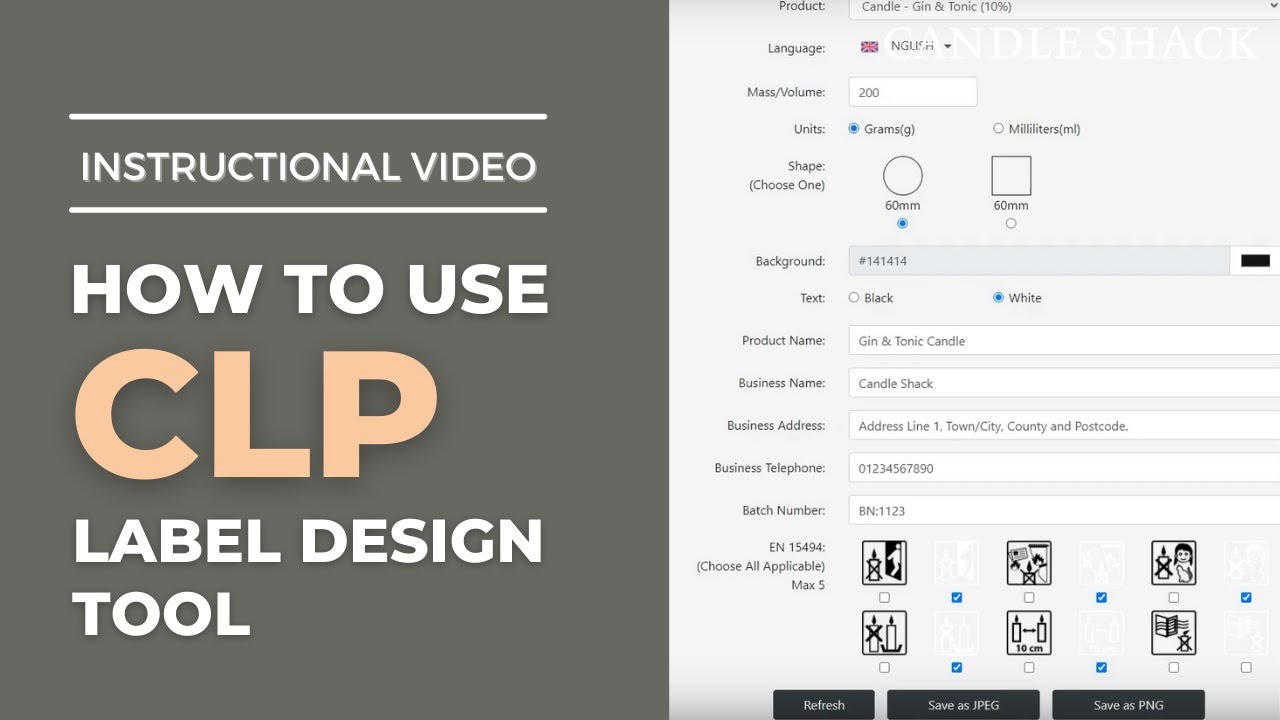Click Save as PNG button
The width and height of the screenshot is (1280, 720).
pos(1128,705)
